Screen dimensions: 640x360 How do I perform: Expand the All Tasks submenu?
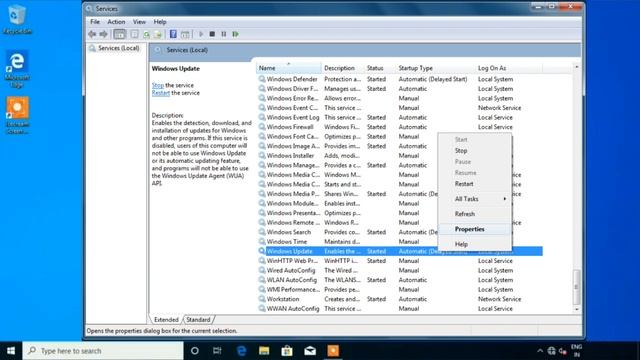476,199
